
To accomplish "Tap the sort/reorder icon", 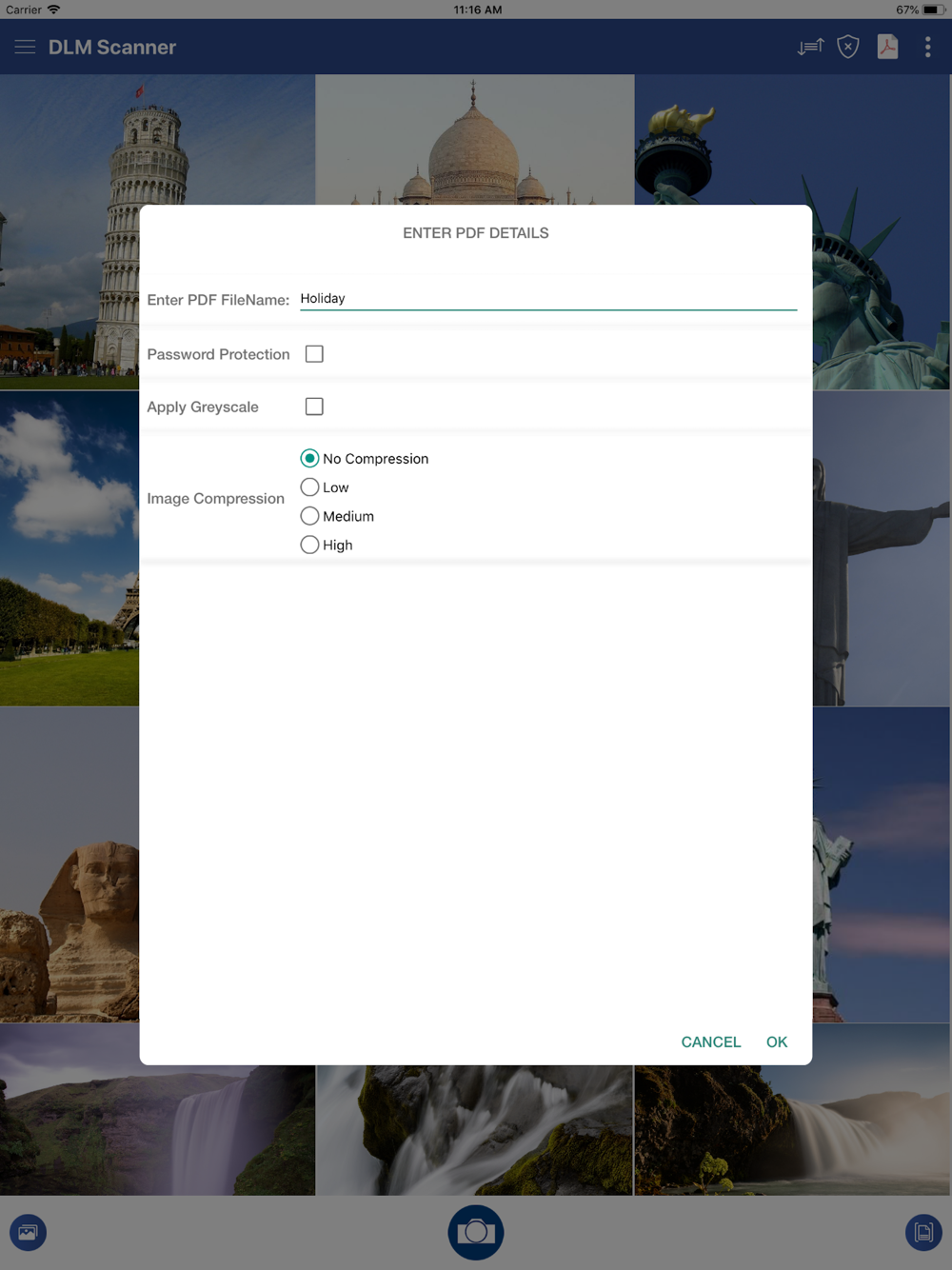I will (810, 47).
